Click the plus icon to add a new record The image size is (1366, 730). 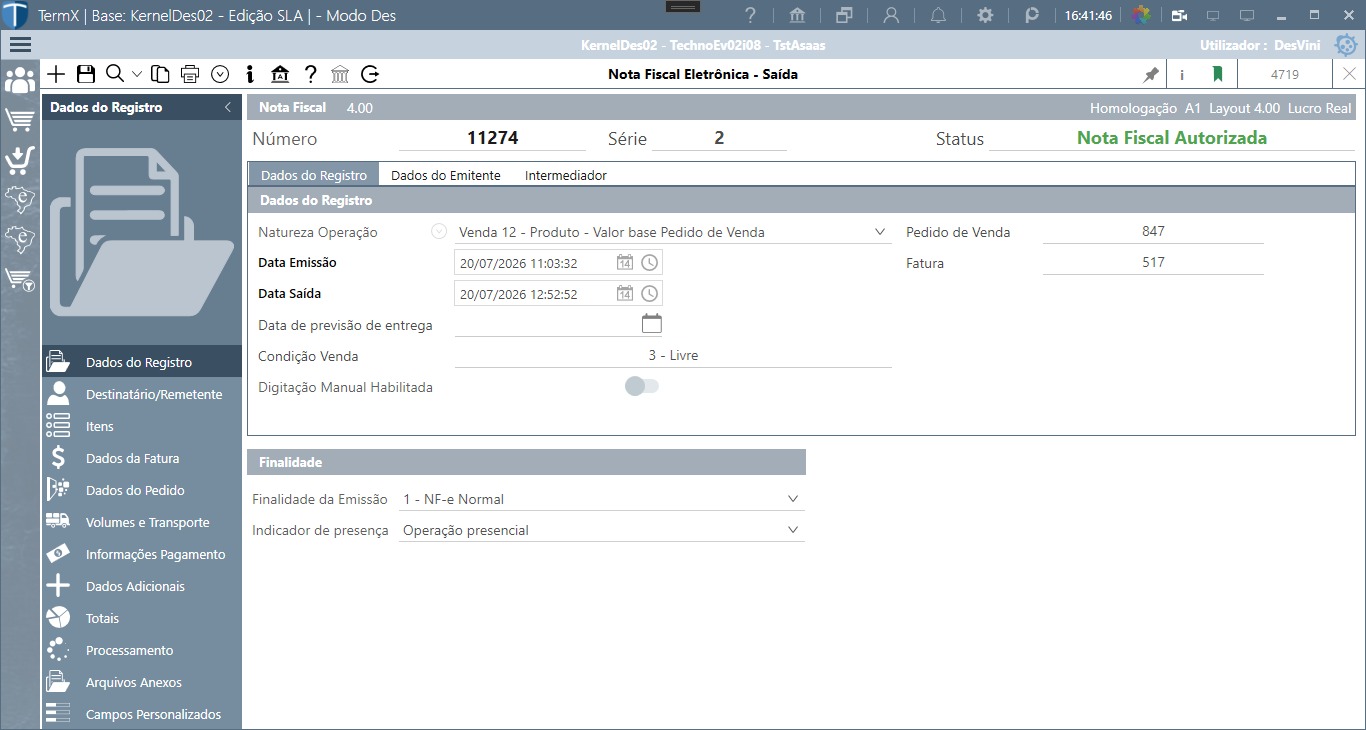click(x=56, y=74)
